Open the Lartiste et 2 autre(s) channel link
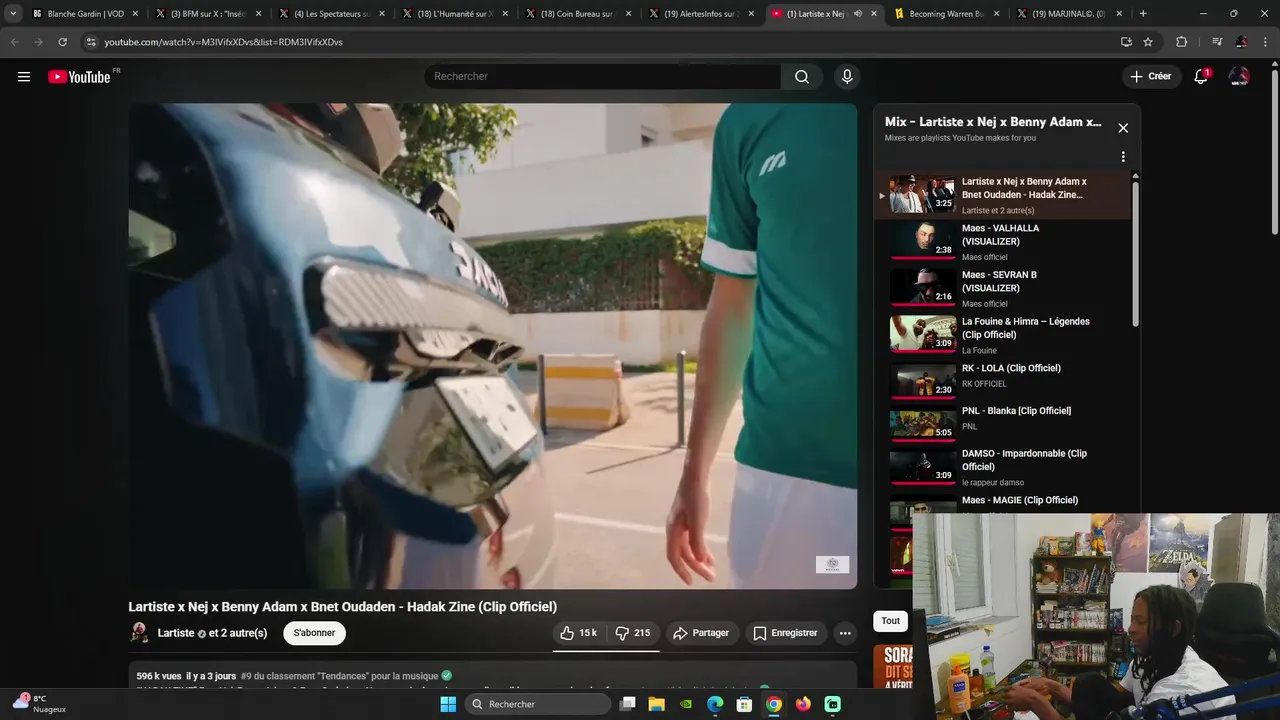The width and height of the screenshot is (1280, 720). [x=212, y=633]
